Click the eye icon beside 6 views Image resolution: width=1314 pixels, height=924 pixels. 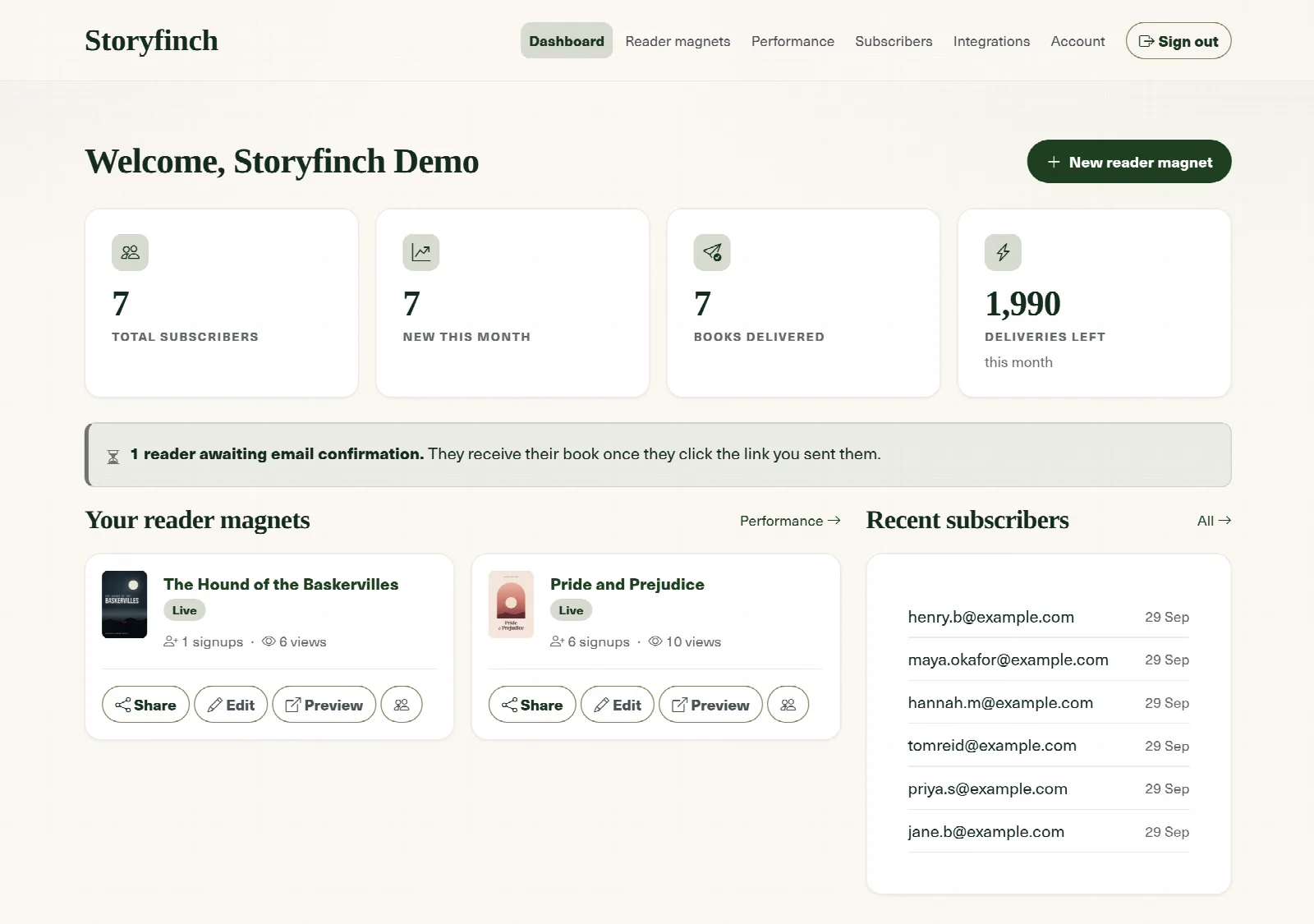[269, 641]
